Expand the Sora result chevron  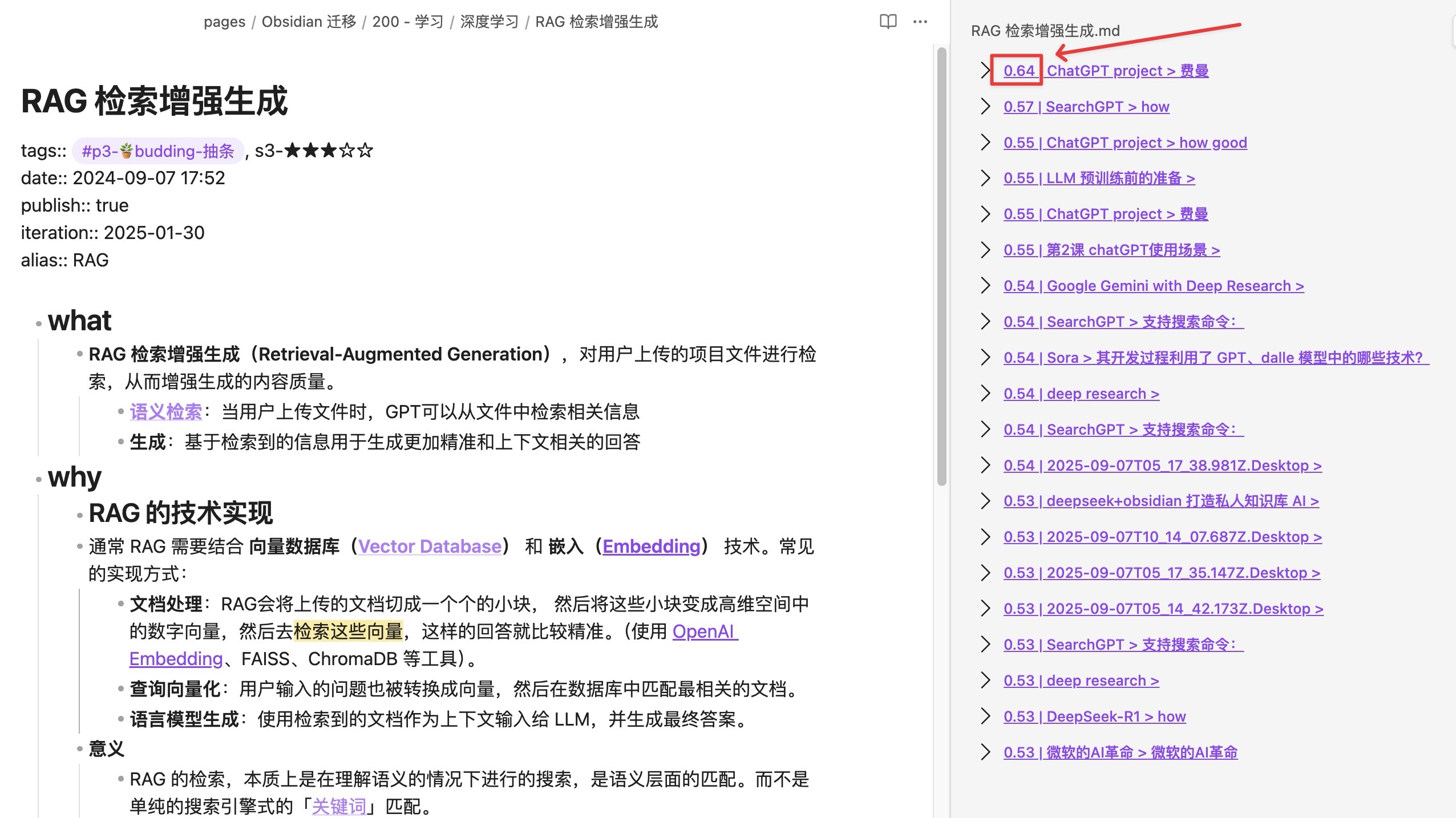[985, 357]
